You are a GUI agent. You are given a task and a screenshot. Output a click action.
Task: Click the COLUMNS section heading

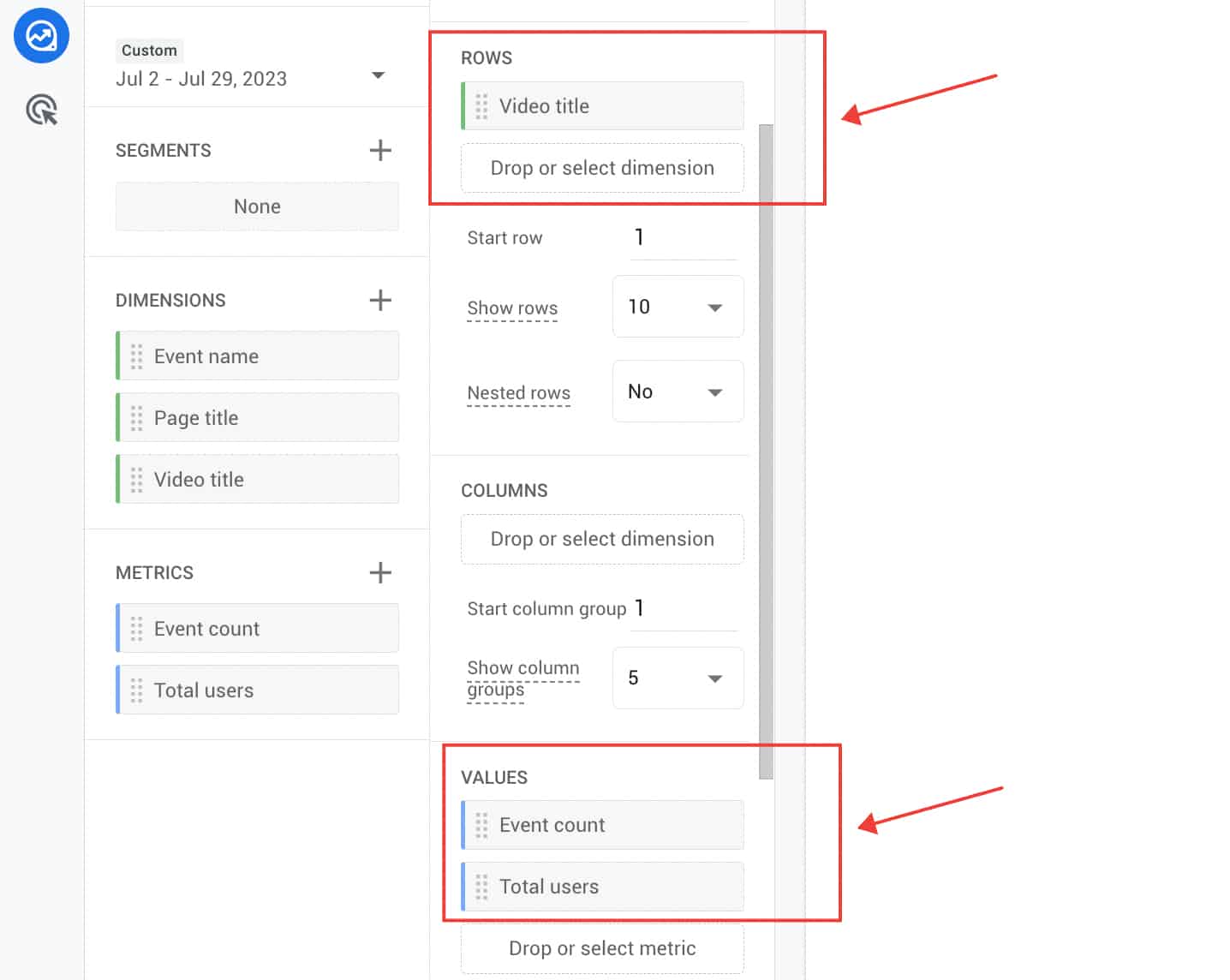[505, 491]
